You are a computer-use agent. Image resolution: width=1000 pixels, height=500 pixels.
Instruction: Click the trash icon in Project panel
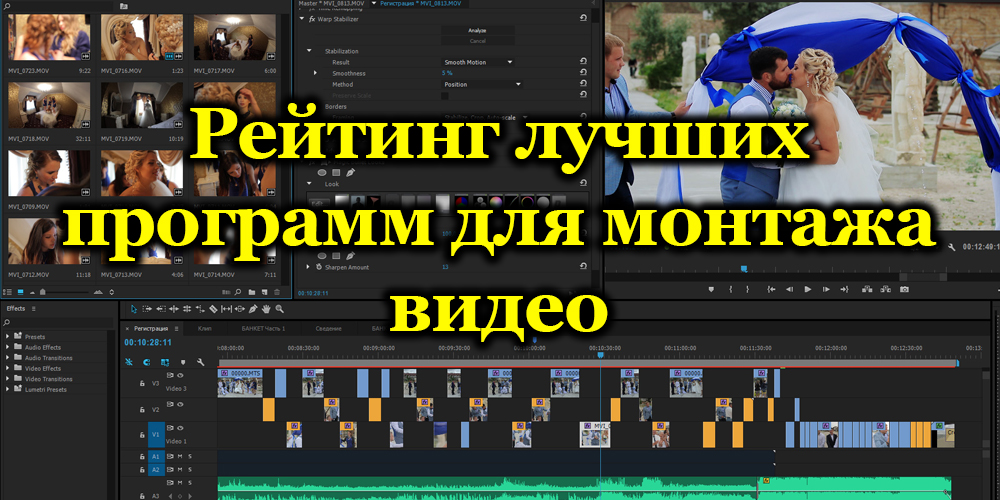point(277,292)
